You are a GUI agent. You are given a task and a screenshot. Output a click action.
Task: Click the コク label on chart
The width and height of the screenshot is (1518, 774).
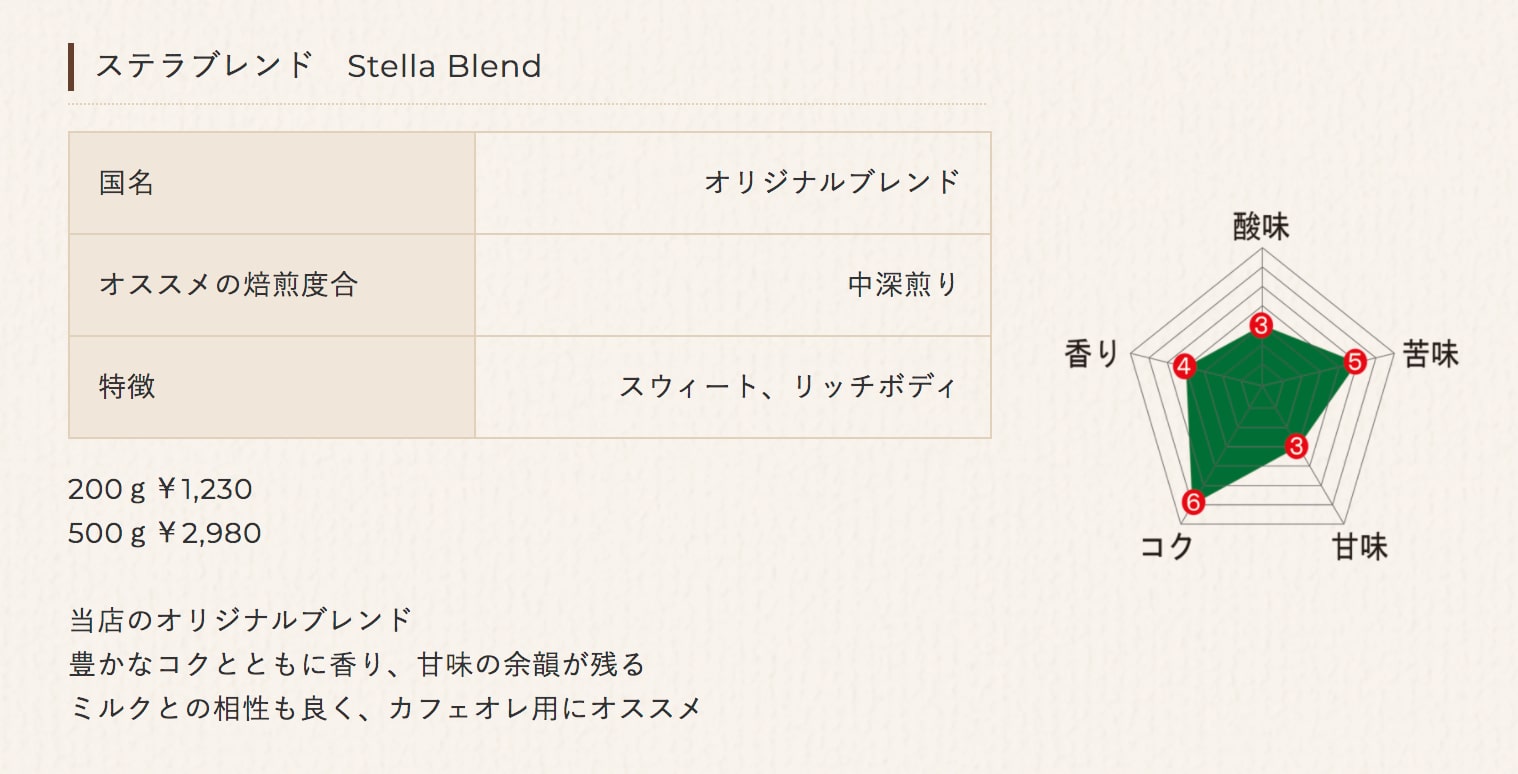coord(1167,546)
